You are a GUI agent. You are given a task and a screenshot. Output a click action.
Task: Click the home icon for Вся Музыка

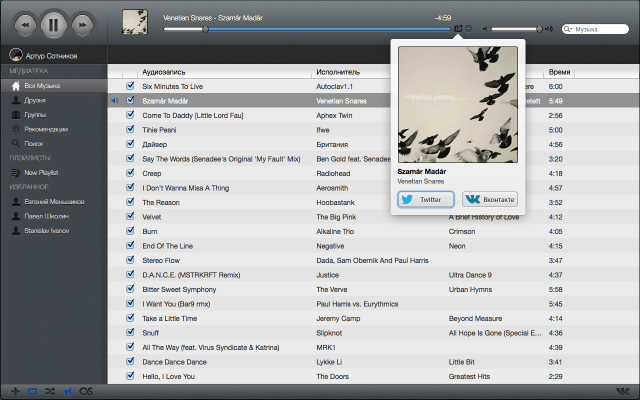pyautogui.click(x=16, y=86)
